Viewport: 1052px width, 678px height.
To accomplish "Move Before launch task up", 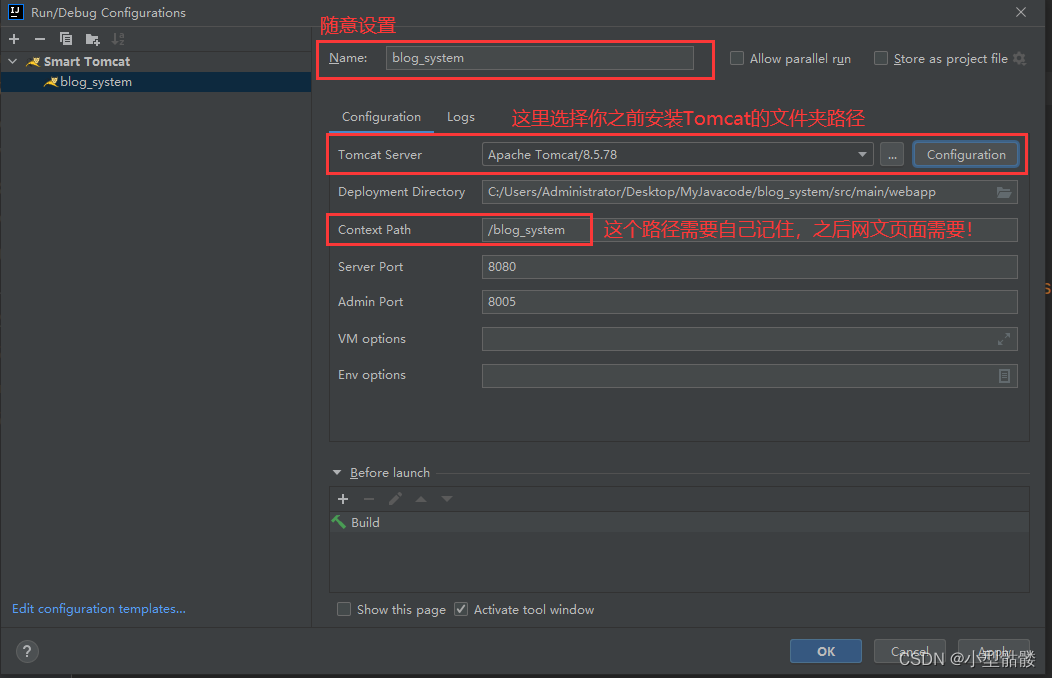I will coord(421,499).
